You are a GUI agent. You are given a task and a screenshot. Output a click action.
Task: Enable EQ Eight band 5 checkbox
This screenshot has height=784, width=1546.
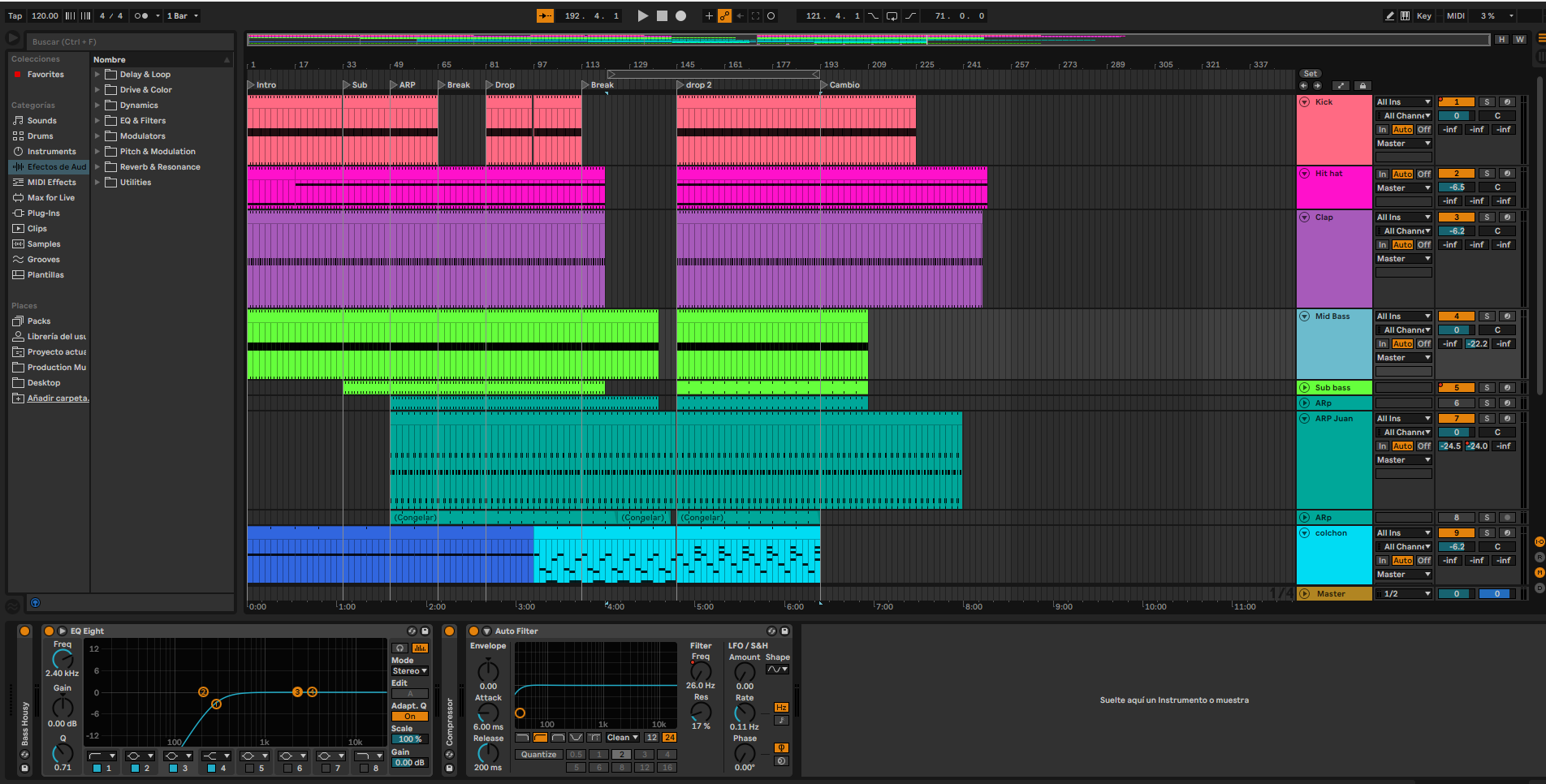tap(249, 768)
